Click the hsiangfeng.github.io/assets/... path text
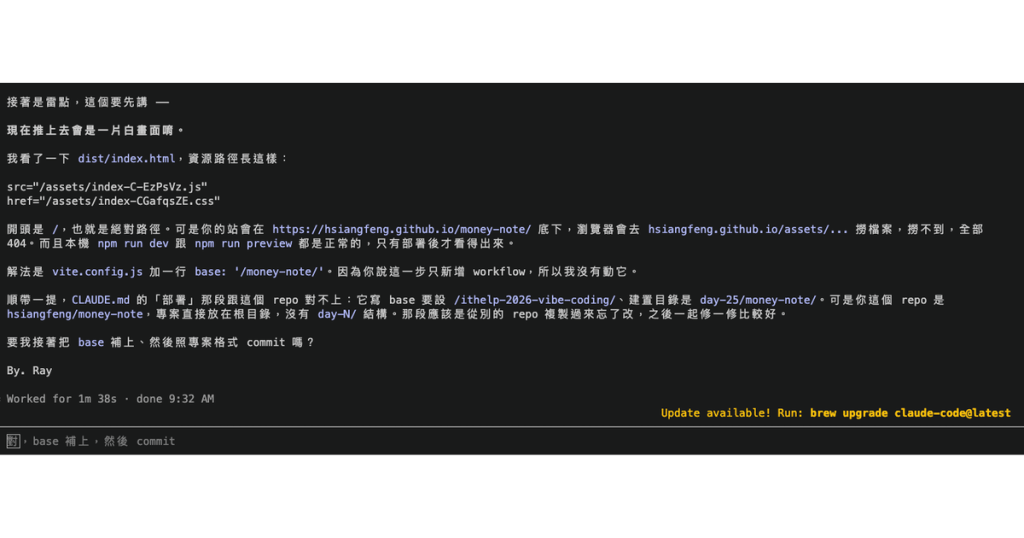Image resolution: width=1024 pixels, height=538 pixels. point(748,229)
